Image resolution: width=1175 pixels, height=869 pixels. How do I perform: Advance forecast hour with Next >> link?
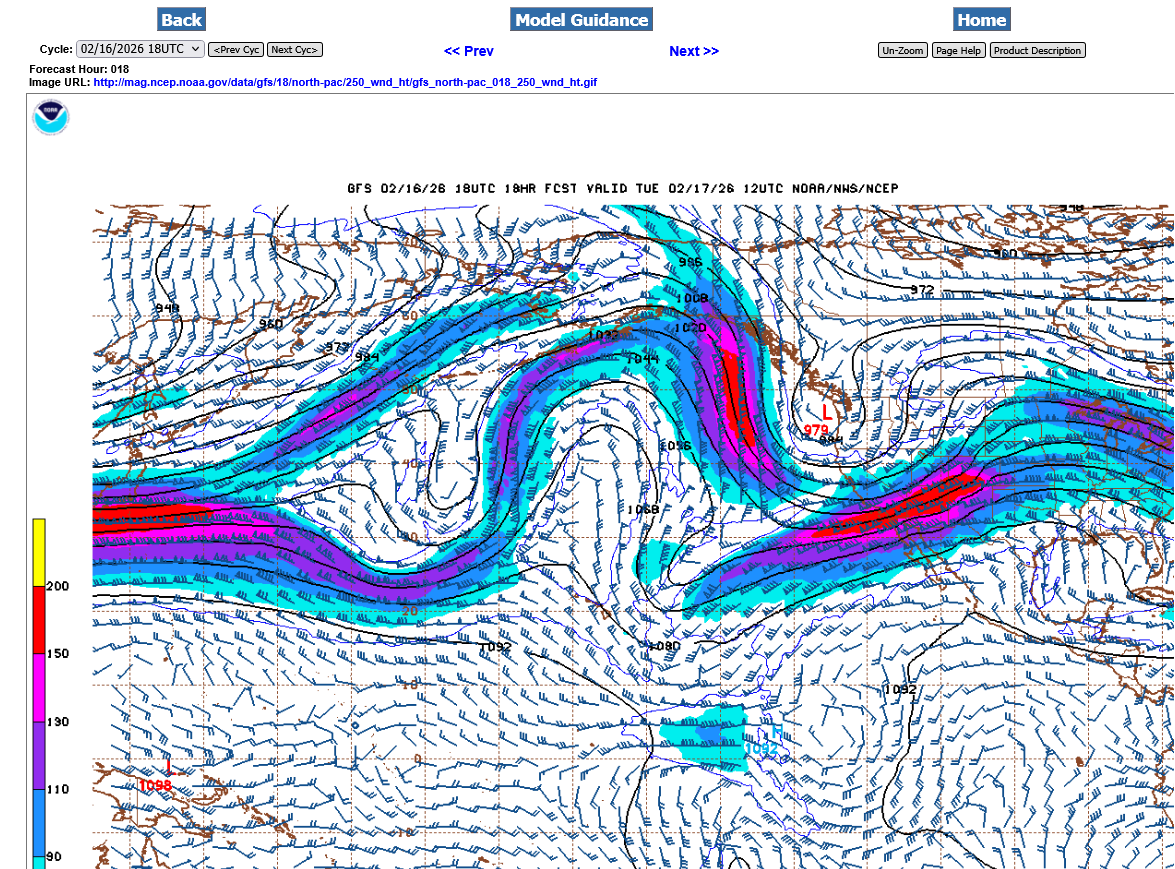tap(693, 51)
